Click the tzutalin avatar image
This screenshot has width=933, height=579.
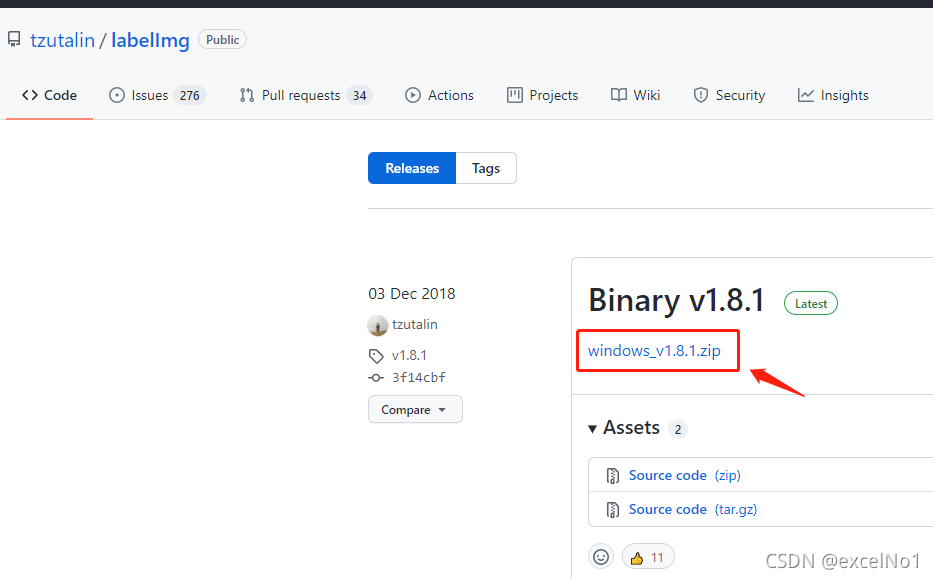[378, 325]
